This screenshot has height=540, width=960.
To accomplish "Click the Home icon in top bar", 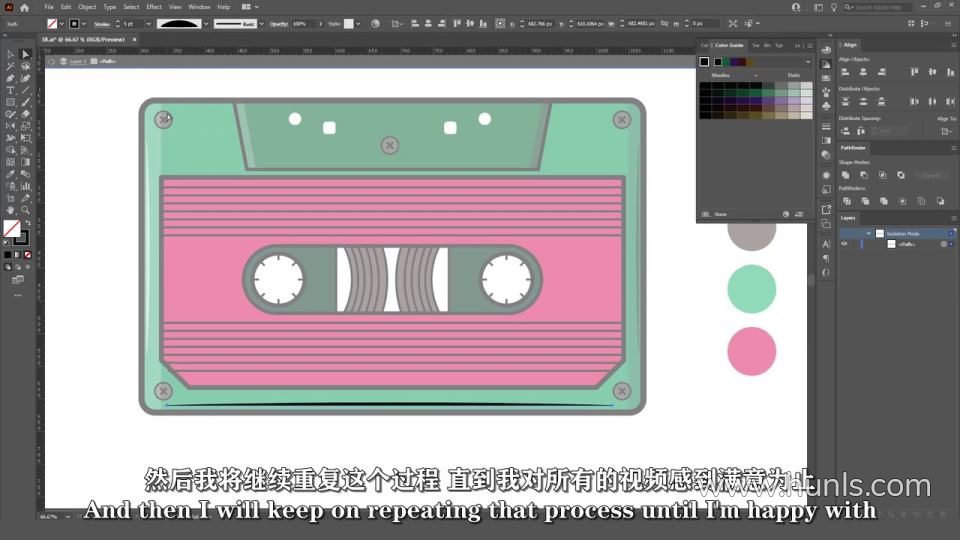I will tap(24, 7).
